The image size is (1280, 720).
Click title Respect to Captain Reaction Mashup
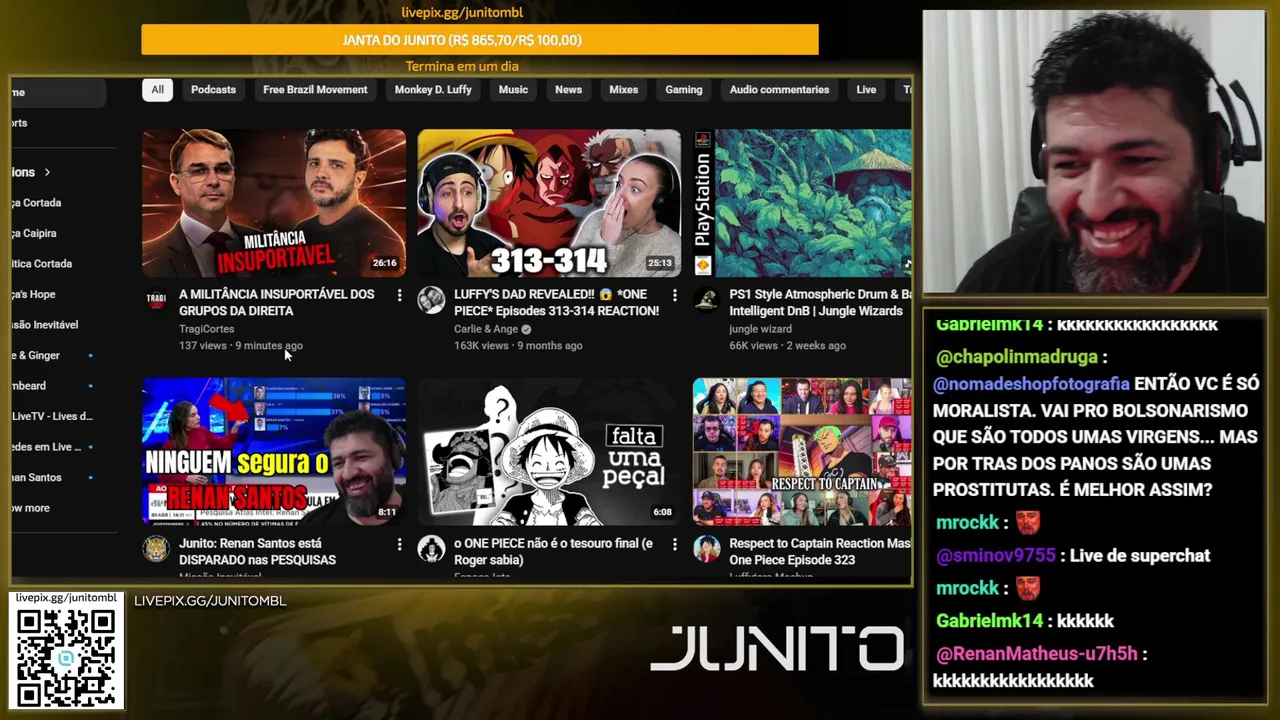click(x=820, y=551)
